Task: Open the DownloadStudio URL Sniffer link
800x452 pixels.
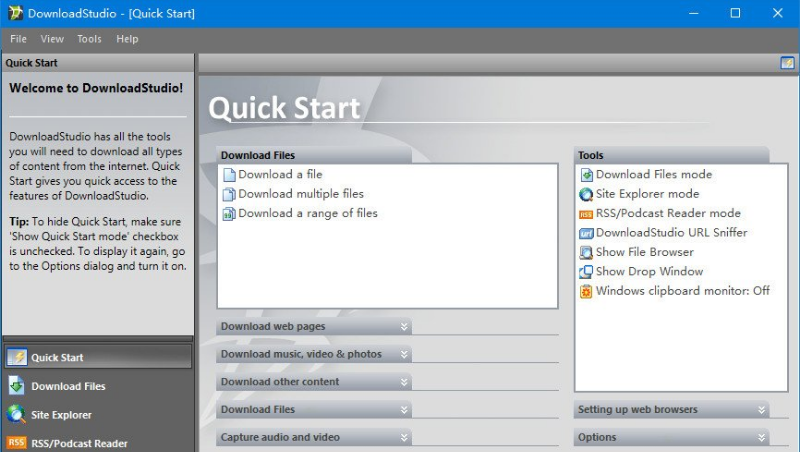Action: coord(671,233)
